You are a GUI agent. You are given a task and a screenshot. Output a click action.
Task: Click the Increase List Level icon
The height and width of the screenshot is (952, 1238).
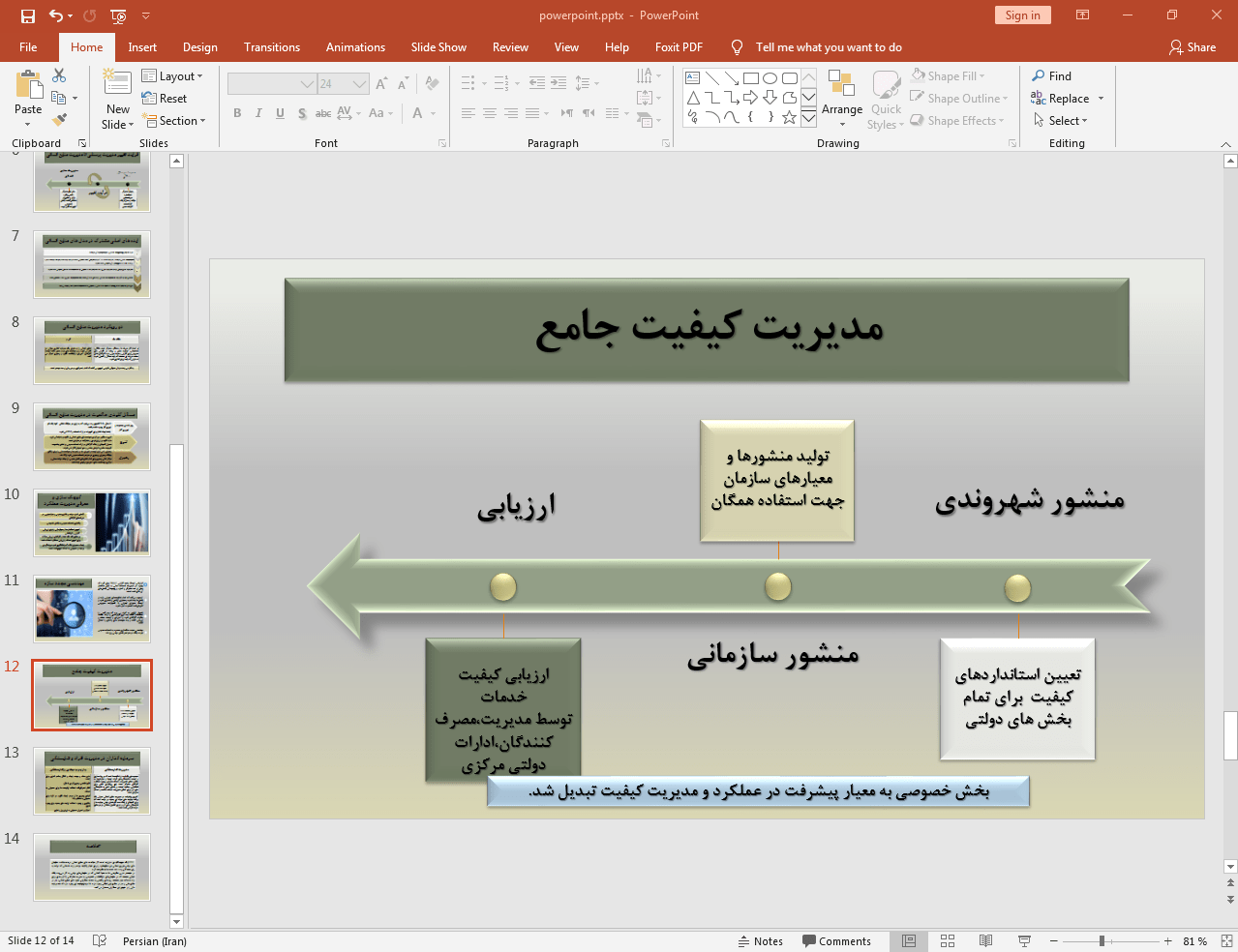pyautogui.click(x=559, y=83)
